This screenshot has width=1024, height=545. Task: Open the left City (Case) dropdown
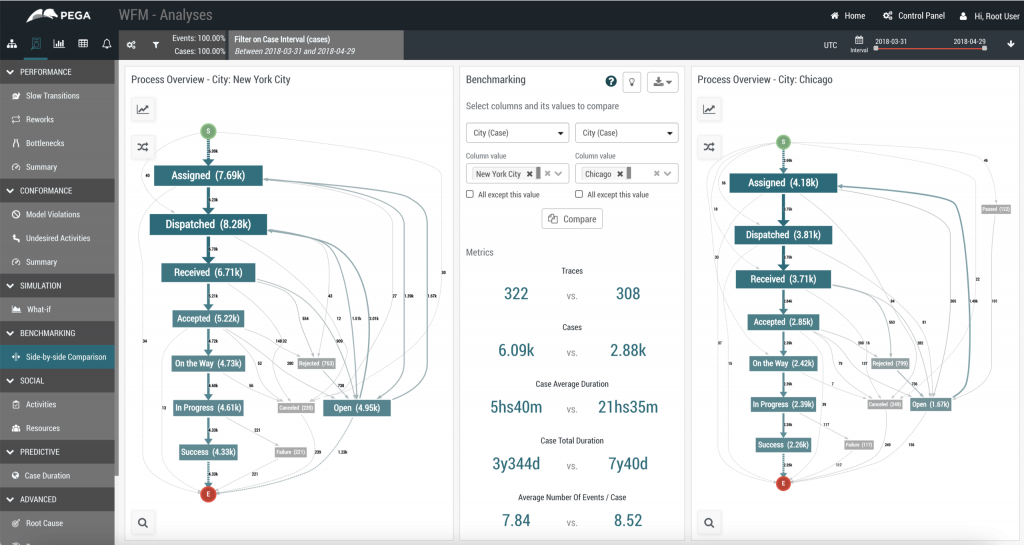tap(517, 132)
